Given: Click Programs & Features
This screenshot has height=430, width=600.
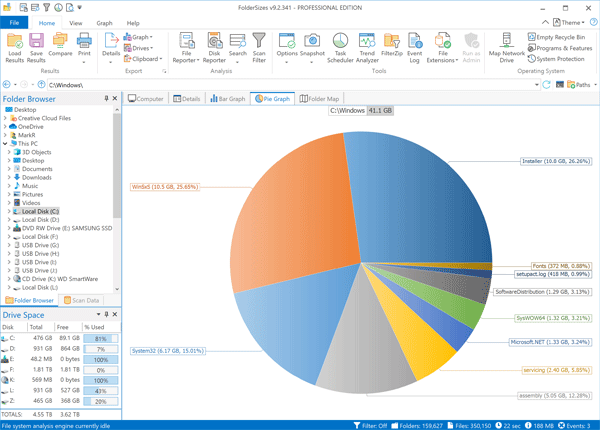Looking at the screenshot, I should 564,47.
